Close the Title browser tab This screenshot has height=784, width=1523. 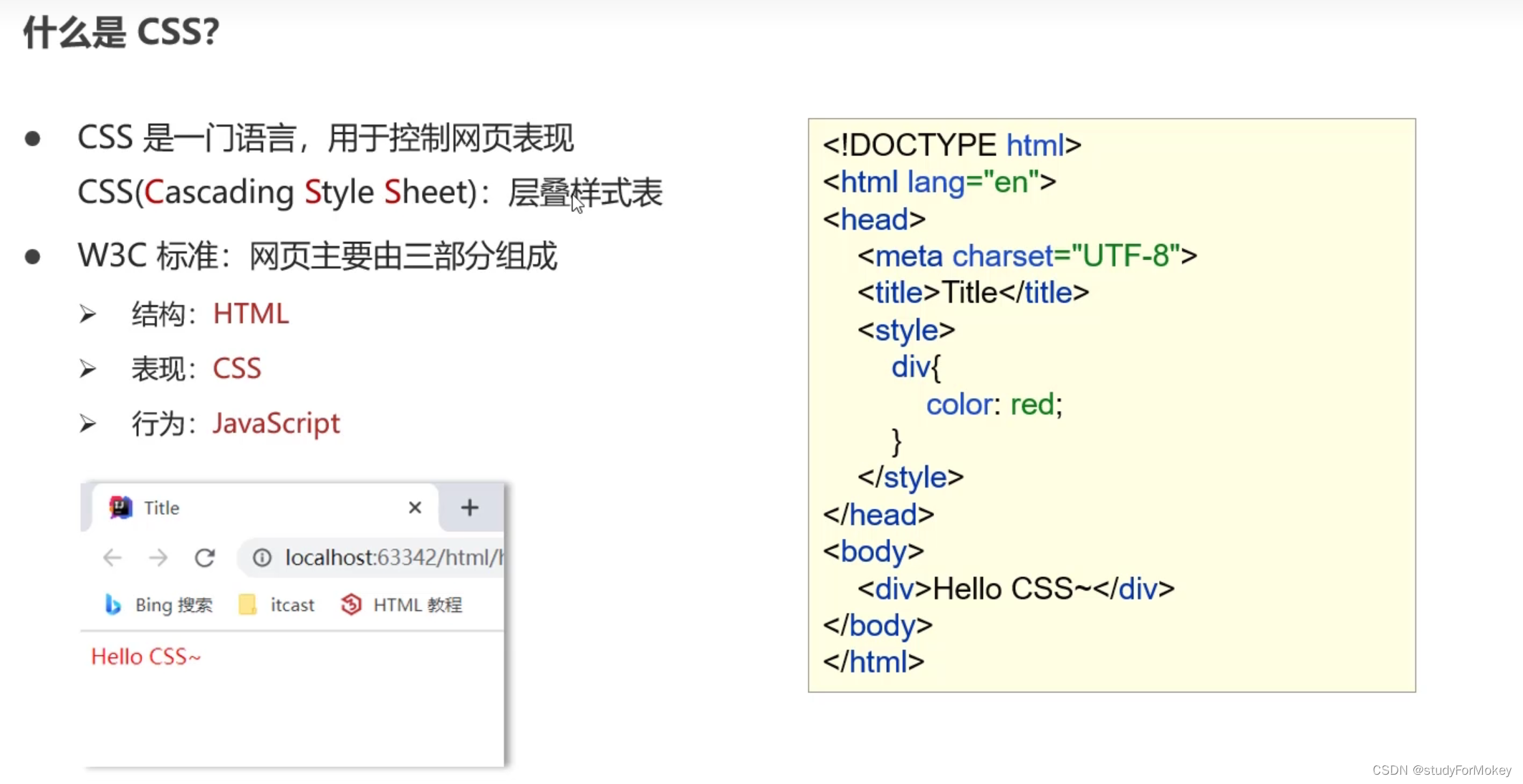(415, 508)
